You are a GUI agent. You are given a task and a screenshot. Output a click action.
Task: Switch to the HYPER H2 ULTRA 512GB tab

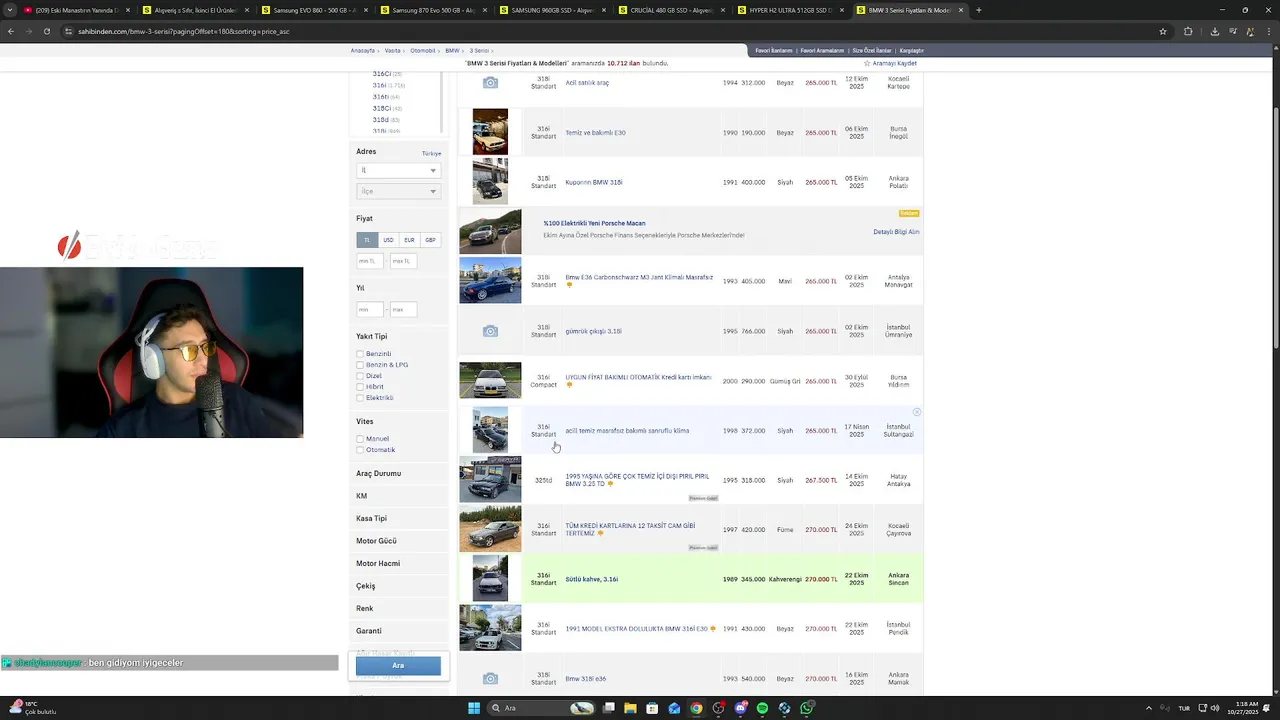pyautogui.click(x=790, y=10)
